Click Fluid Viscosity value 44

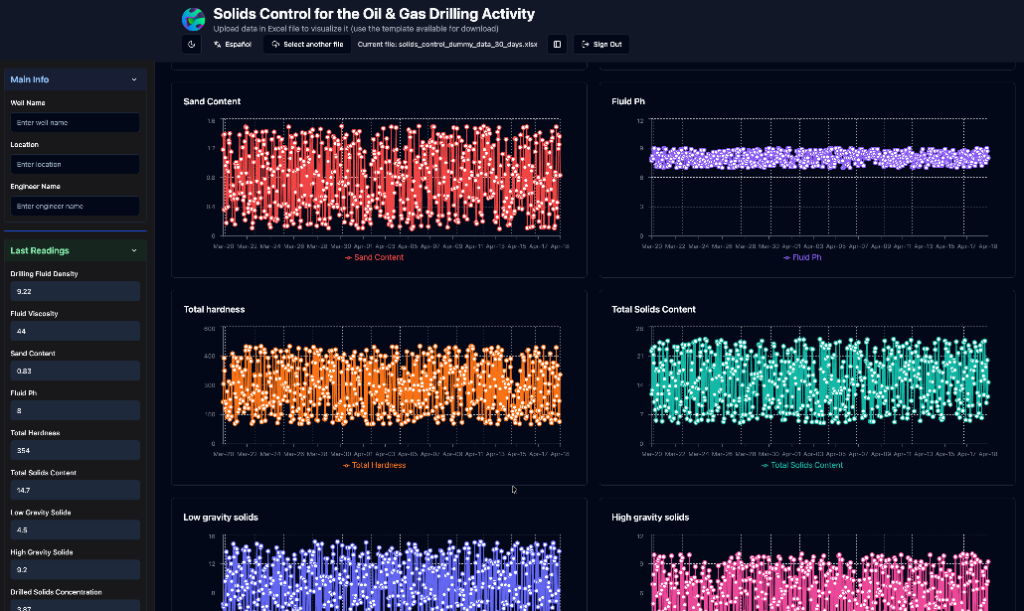[75, 331]
